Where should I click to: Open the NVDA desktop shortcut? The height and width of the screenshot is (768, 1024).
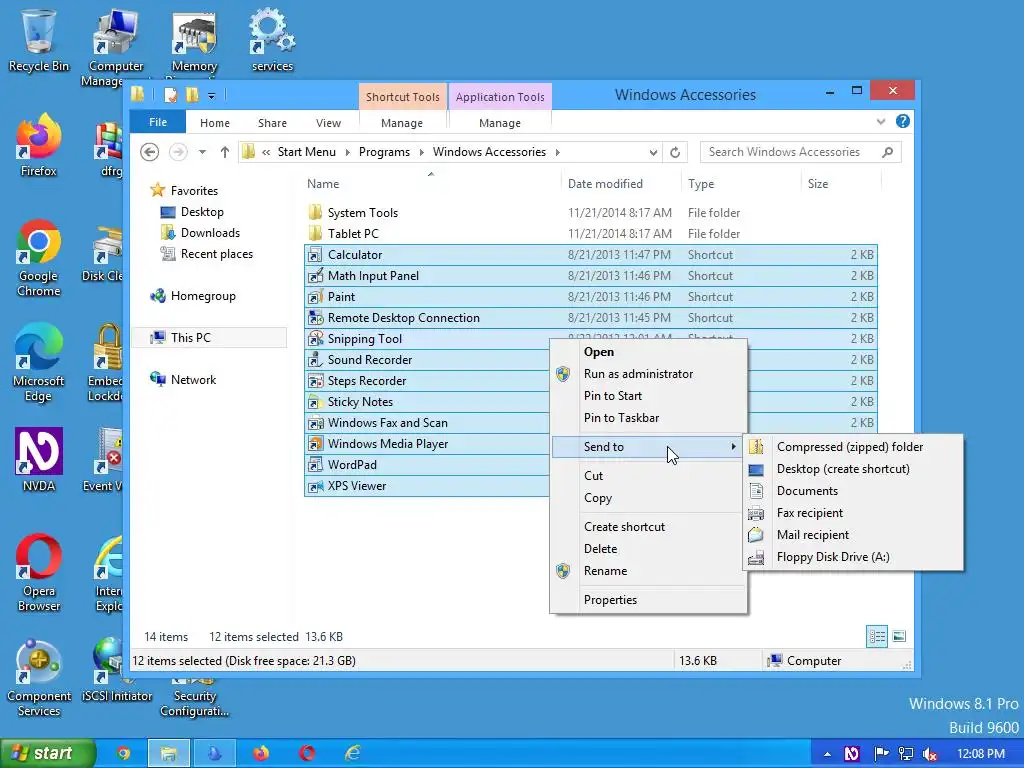click(x=39, y=460)
